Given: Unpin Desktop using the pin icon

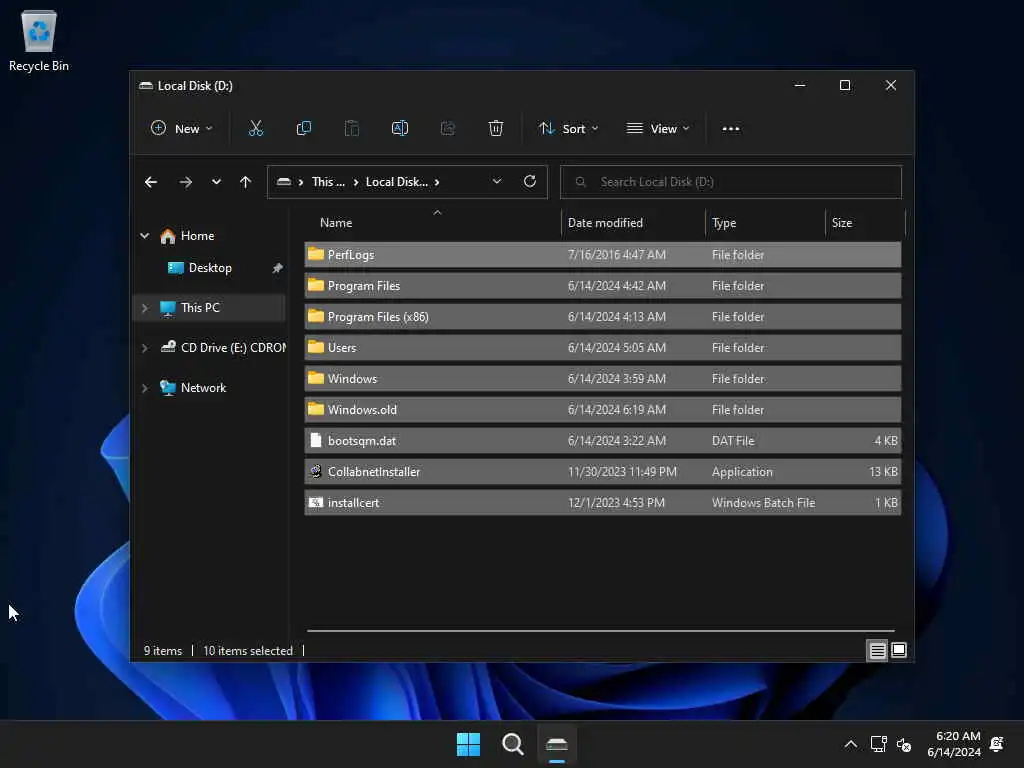Looking at the screenshot, I should [278, 268].
